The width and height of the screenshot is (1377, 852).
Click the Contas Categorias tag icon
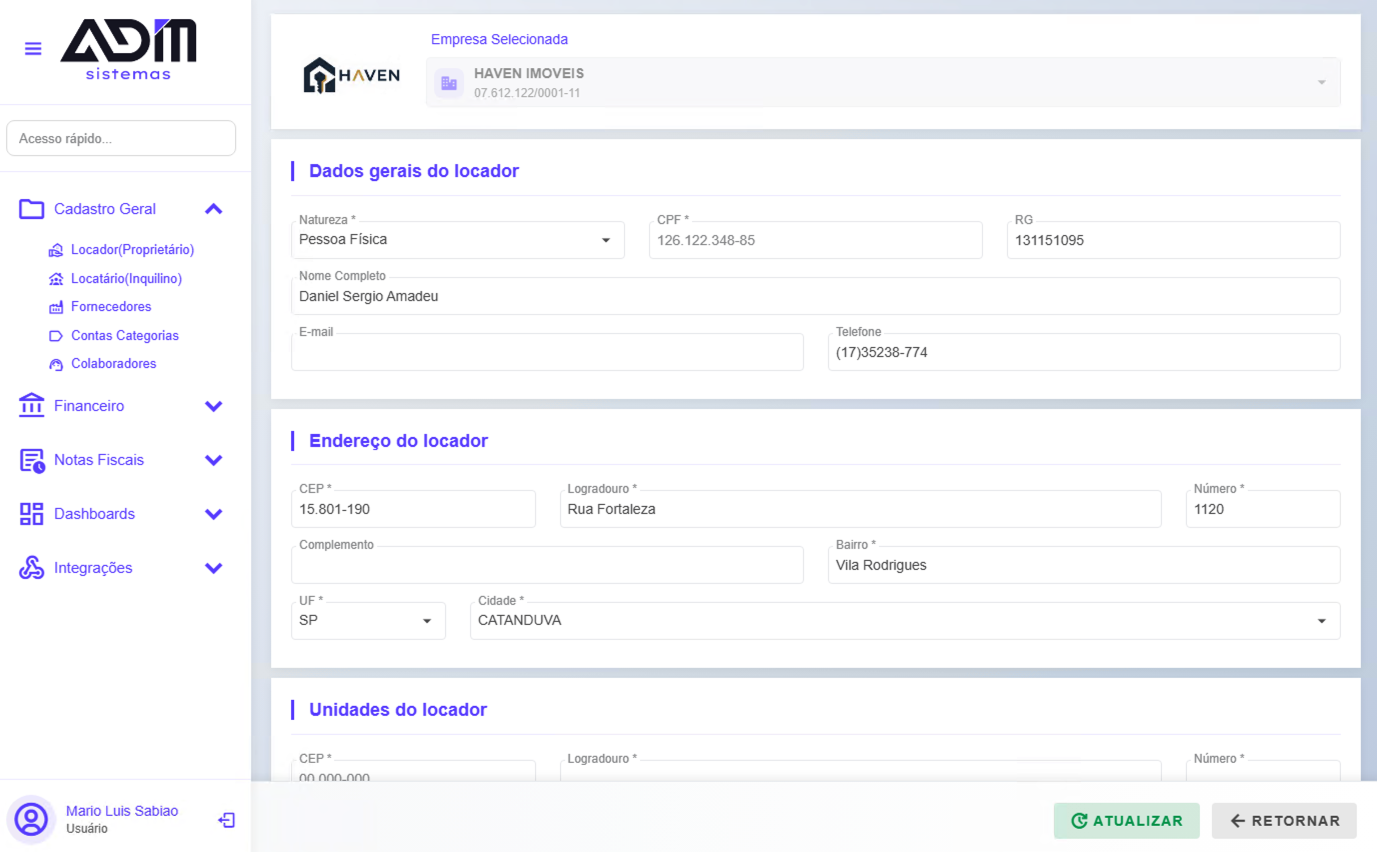(x=56, y=336)
